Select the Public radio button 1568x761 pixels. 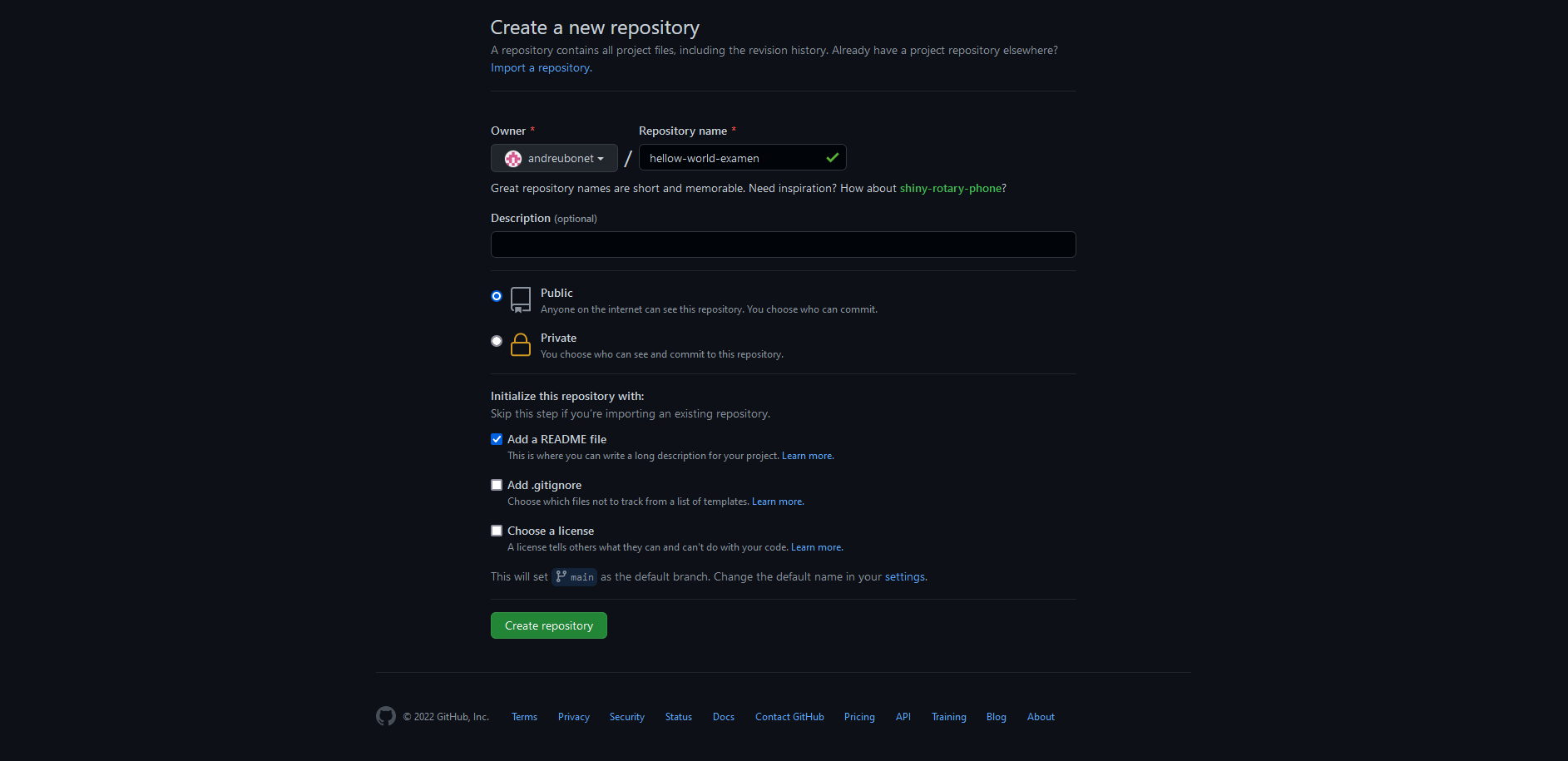pyautogui.click(x=496, y=295)
